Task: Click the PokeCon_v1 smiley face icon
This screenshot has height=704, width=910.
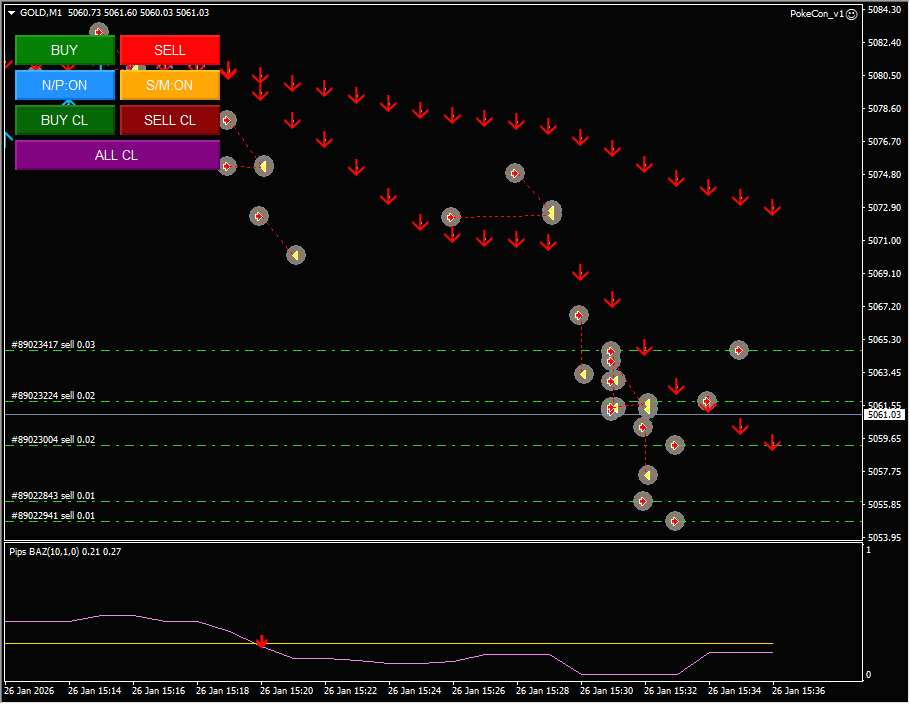Action: [851, 15]
